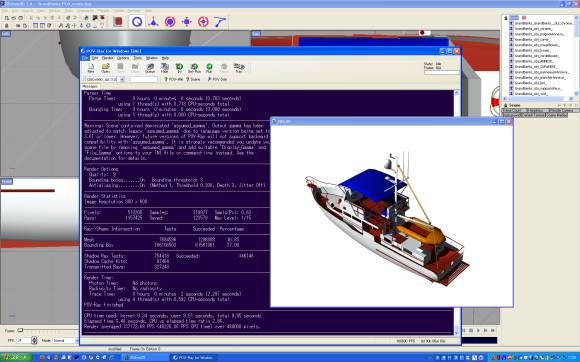Click the Queue icon in POV-Ray toolbar
Screen dimensions: 580x362
coord(150,68)
